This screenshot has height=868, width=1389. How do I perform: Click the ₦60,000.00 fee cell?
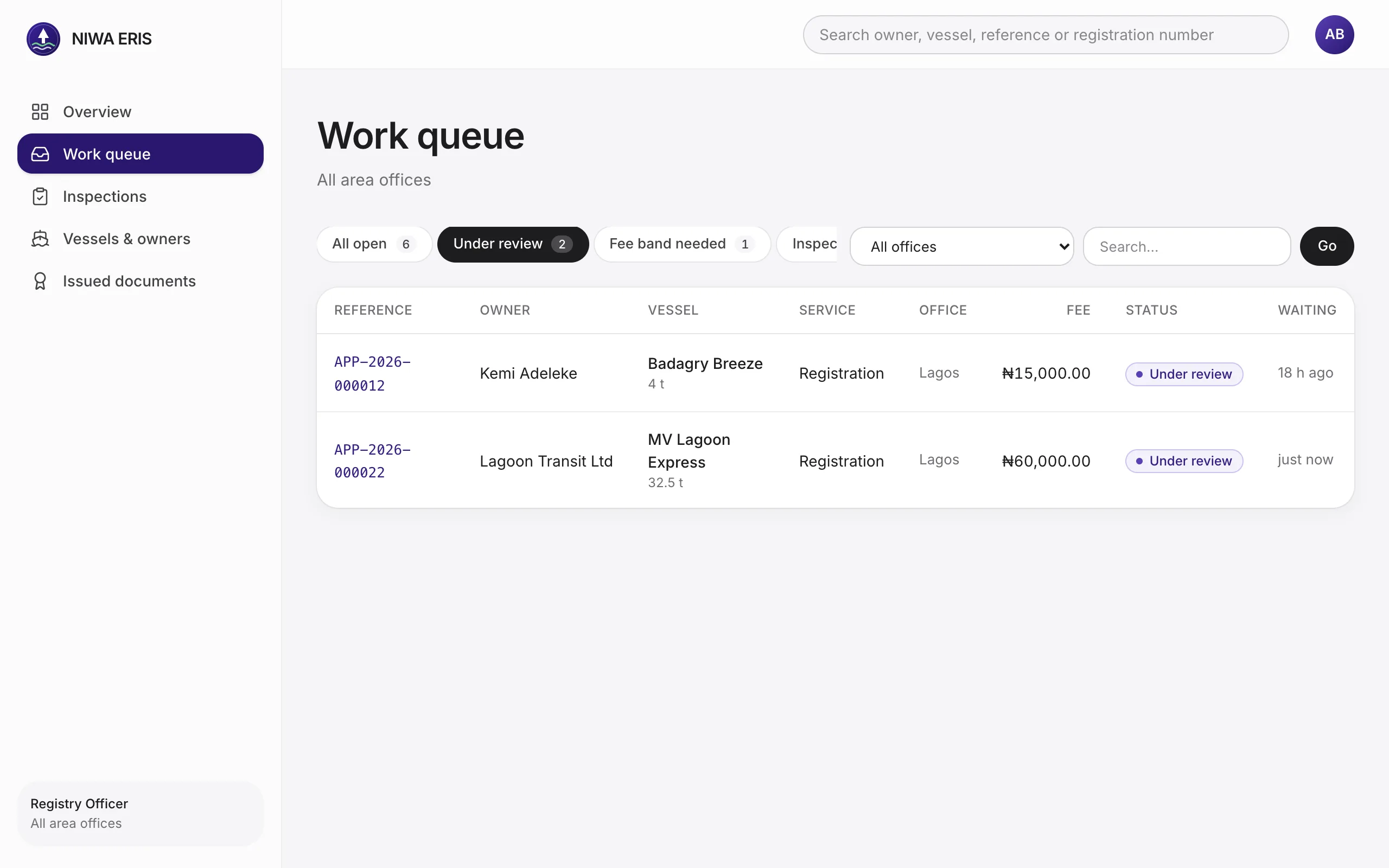(x=1046, y=462)
